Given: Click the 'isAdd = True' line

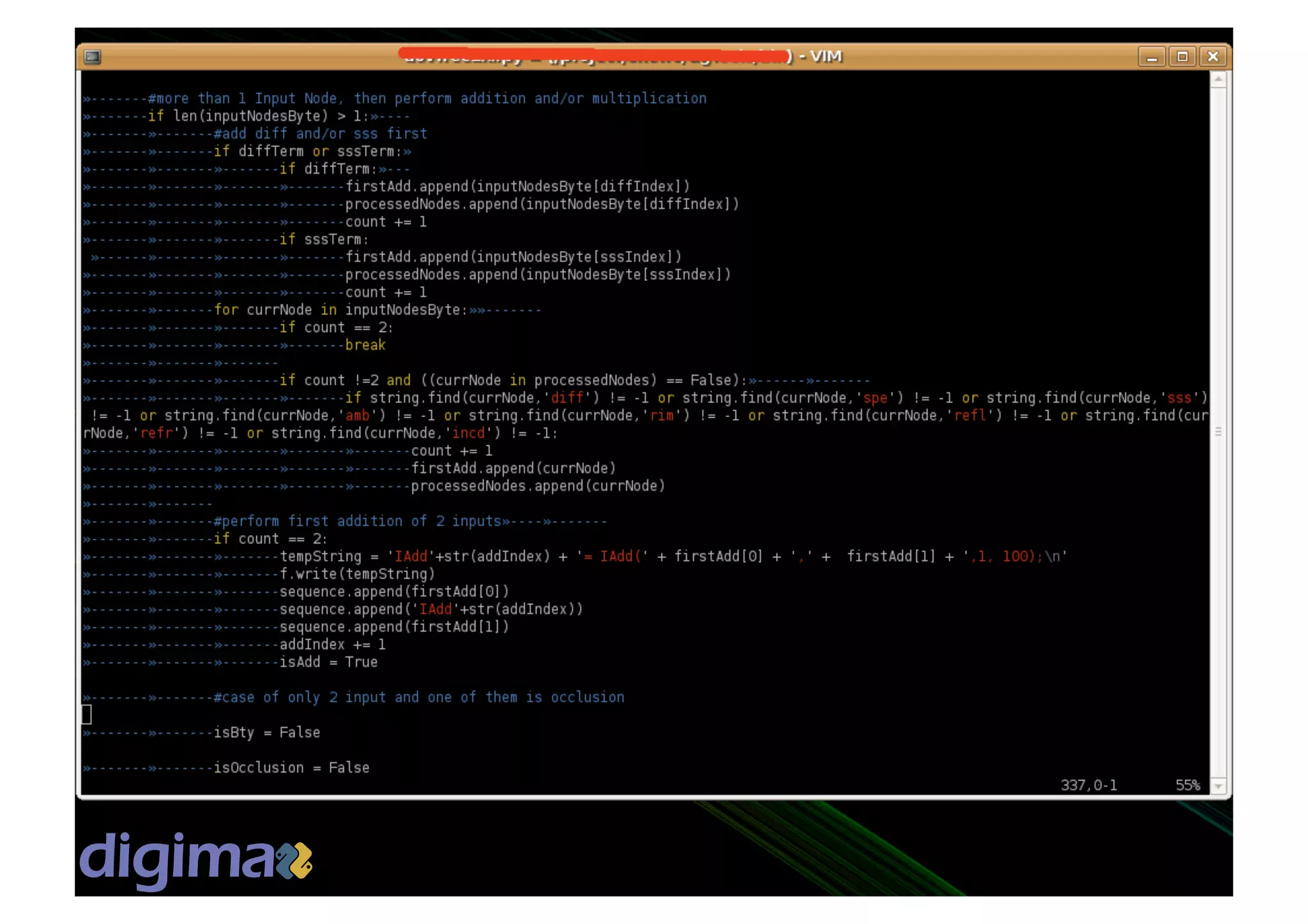Looking at the screenshot, I should (328, 662).
